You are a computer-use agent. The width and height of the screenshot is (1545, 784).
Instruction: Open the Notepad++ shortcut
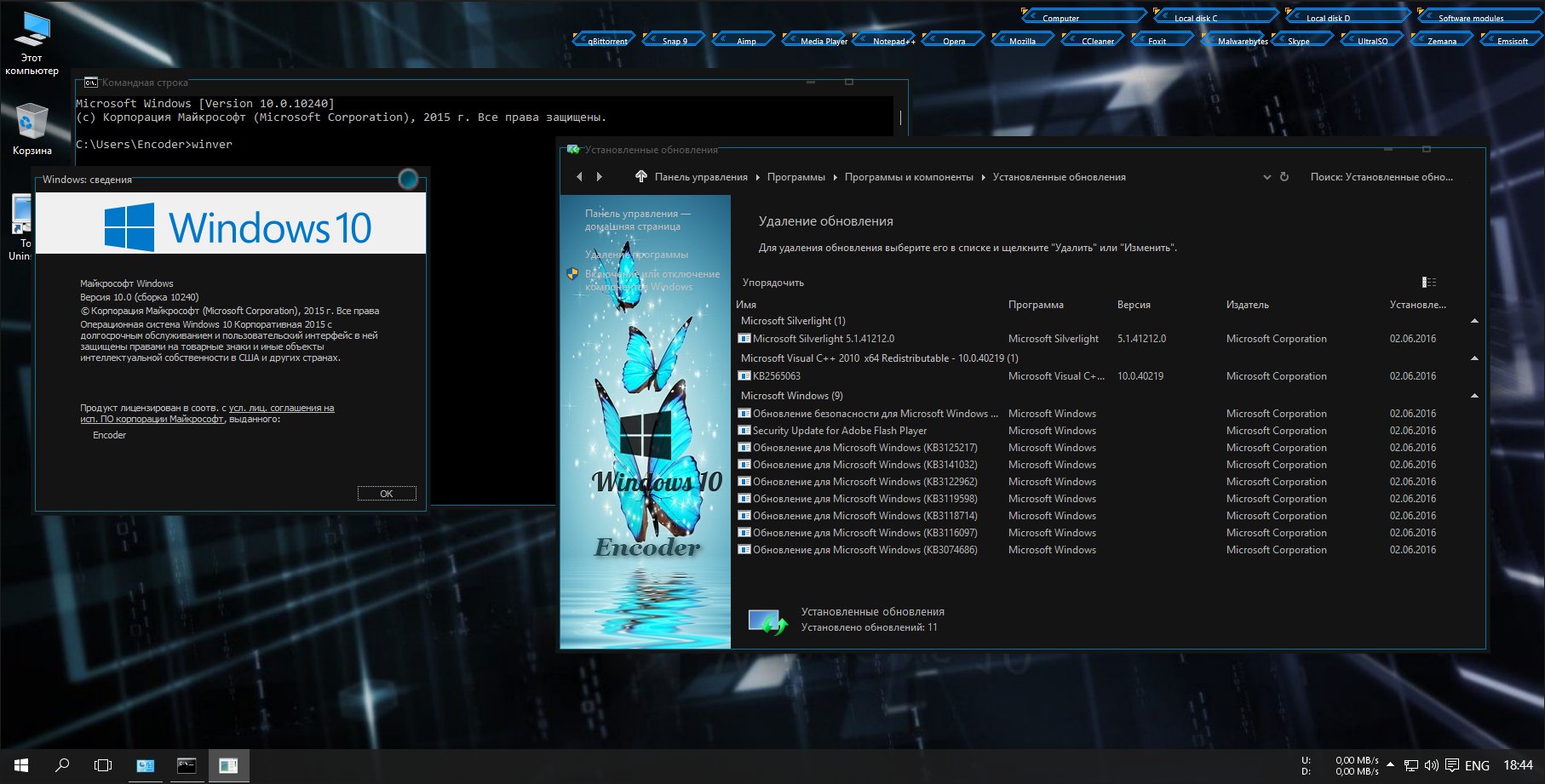886,40
